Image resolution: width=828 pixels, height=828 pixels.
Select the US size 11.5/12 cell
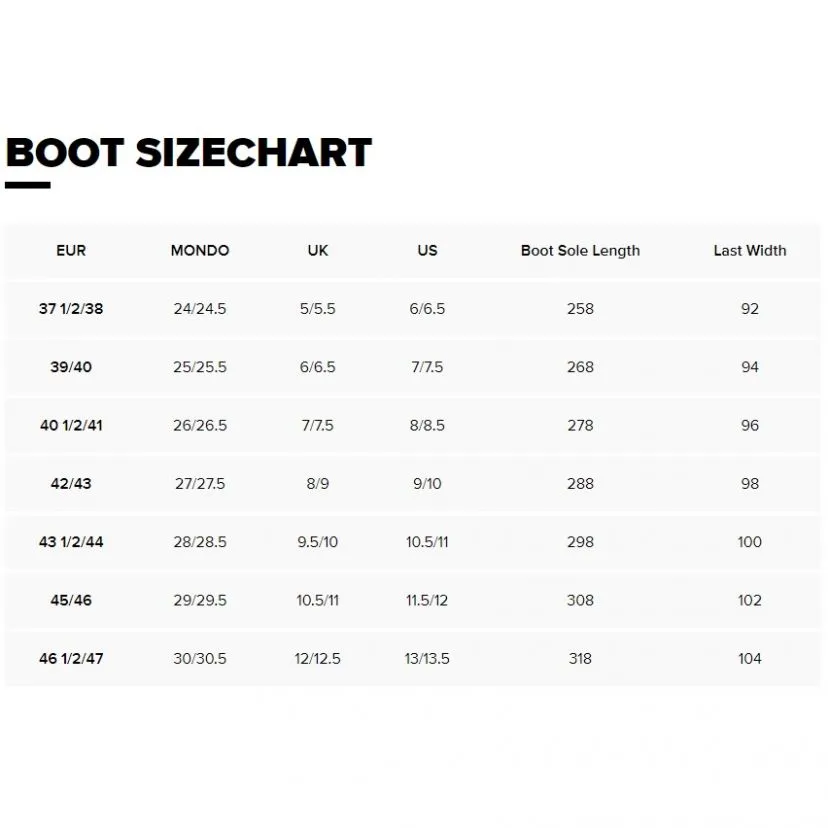(x=428, y=601)
